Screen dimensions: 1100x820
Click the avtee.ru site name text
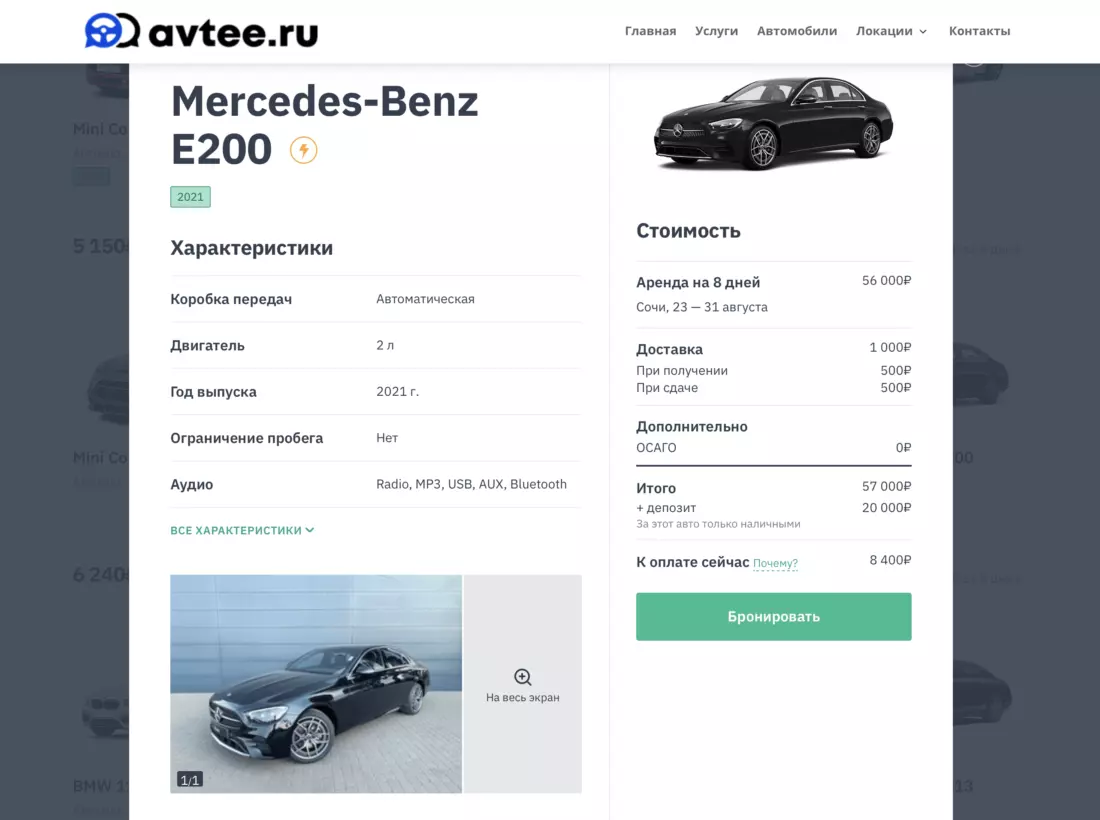(x=233, y=33)
